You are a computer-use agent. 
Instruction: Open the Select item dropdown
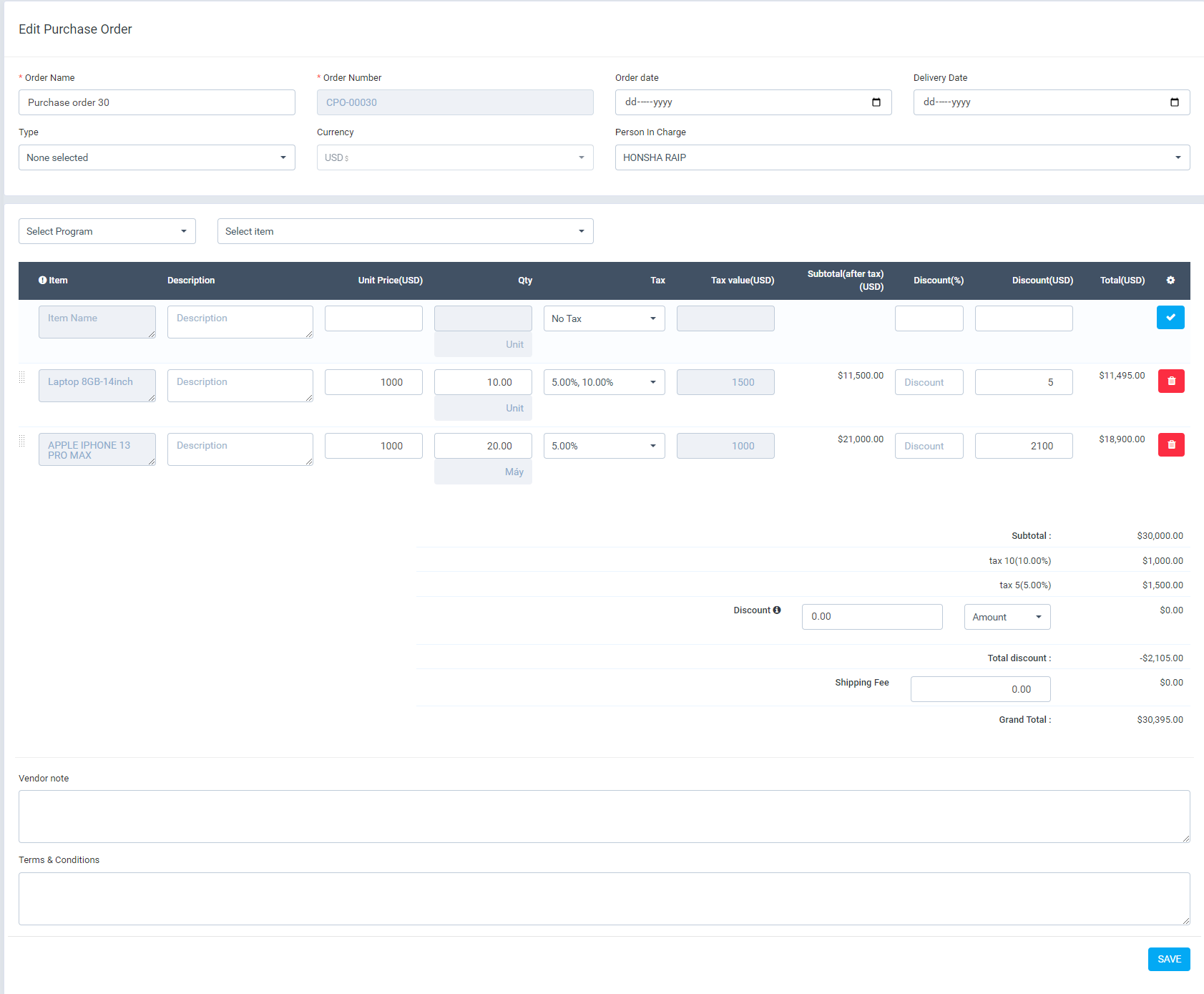pos(580,231)
